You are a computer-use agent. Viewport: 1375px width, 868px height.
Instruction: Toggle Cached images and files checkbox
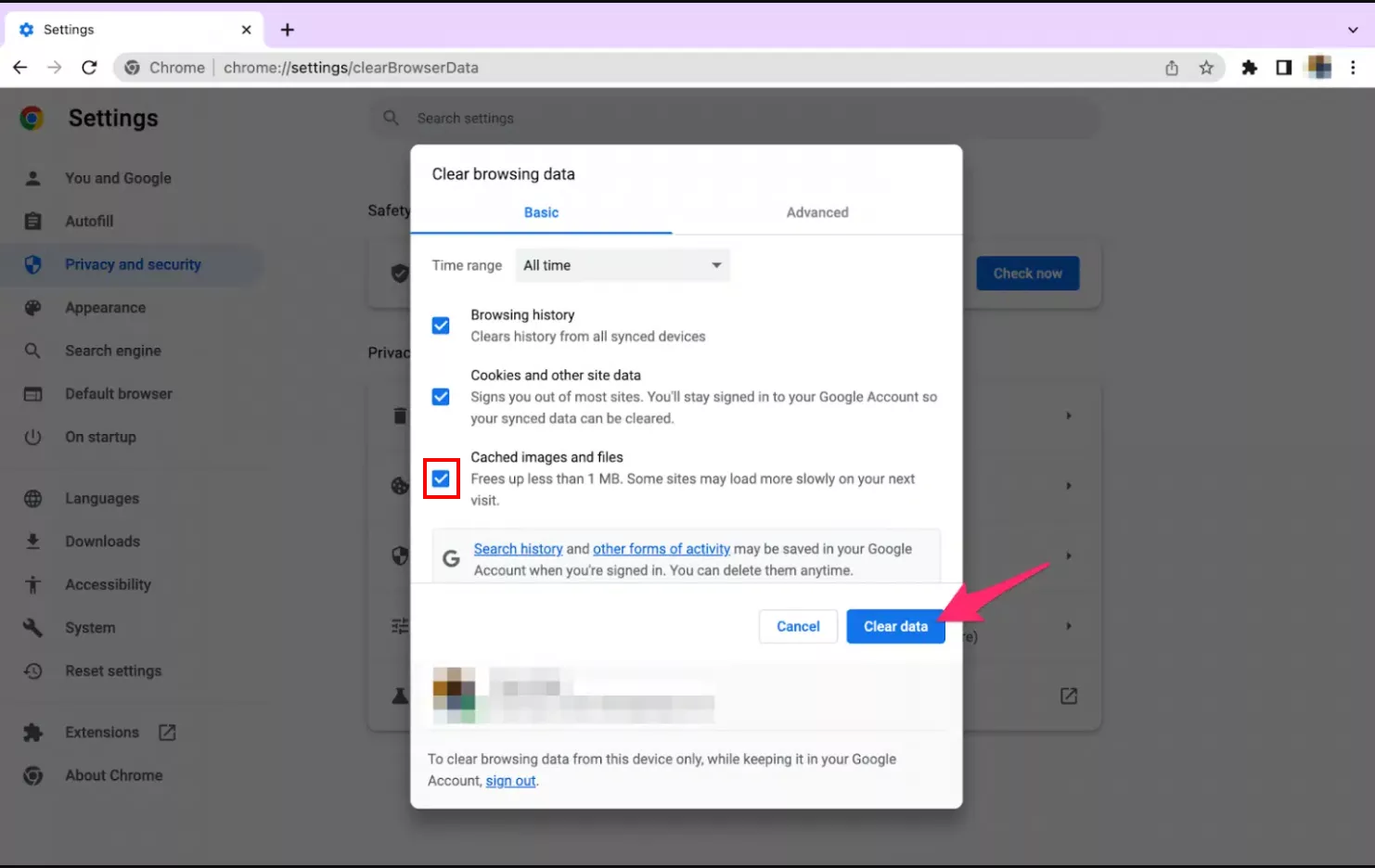[441, 479]
